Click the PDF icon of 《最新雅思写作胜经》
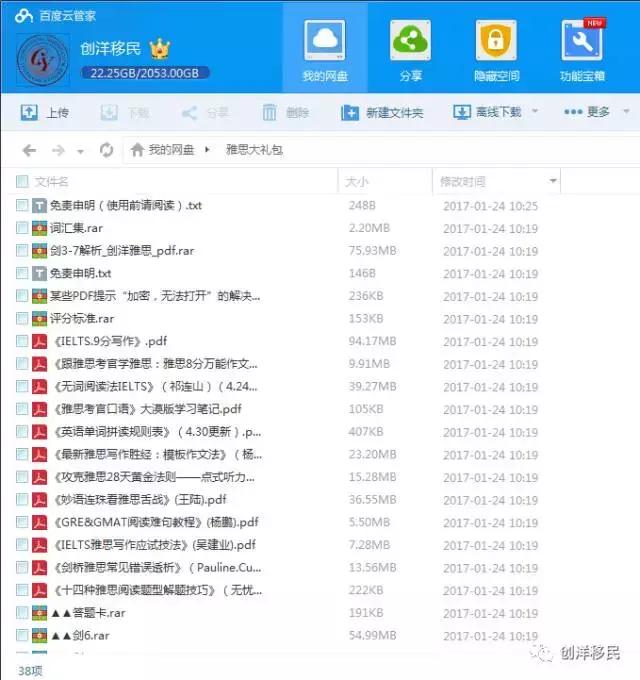The image size is (640, 680). pyautogui.click(x=39, y=454)
